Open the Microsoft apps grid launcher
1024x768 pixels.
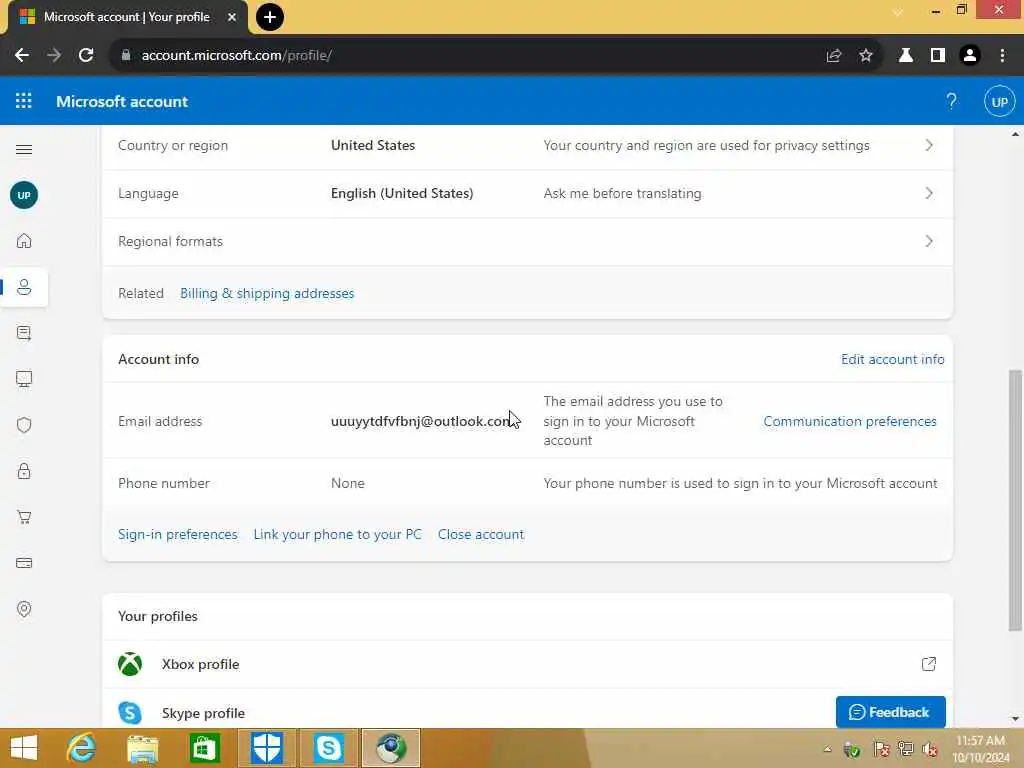pyautogui.click(x=24, y=101)
